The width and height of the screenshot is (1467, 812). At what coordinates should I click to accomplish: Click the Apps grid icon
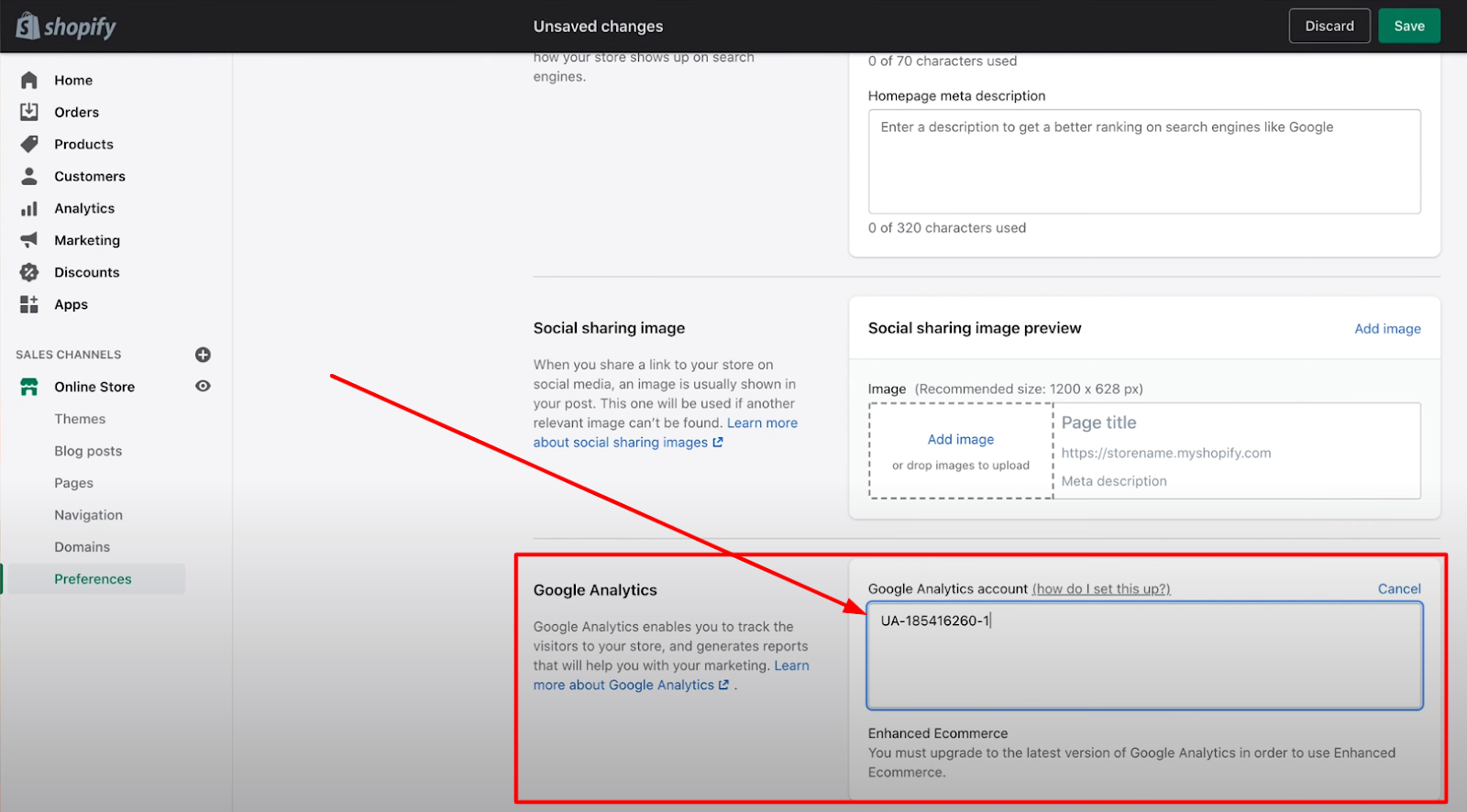(x=29, y=304)
